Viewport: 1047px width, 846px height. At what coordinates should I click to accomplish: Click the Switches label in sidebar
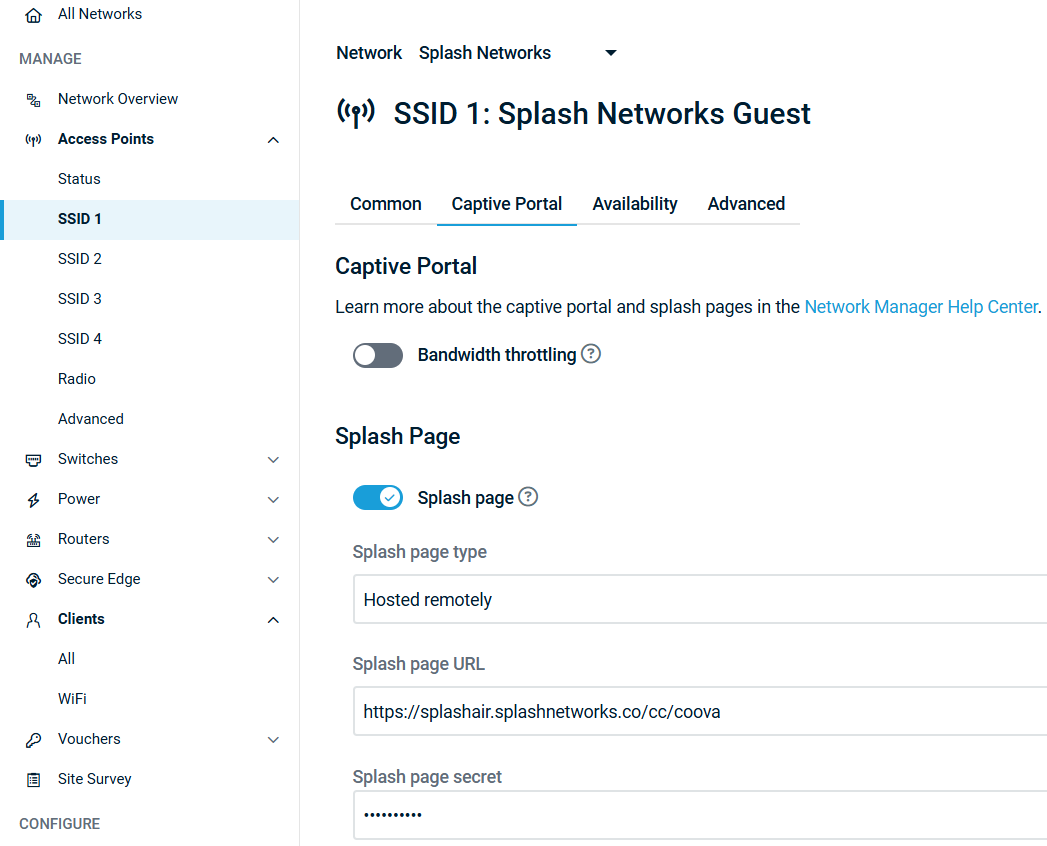[x=88, y=459]
